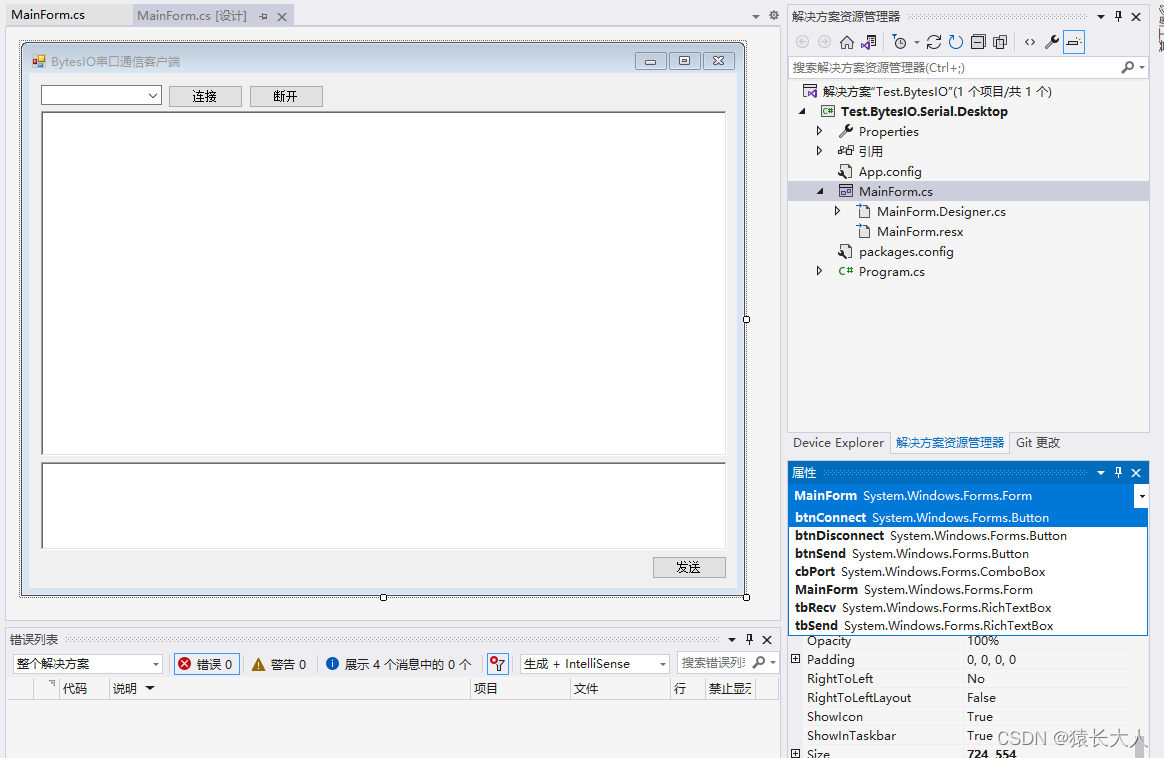Viewport: 1164px width, 758px height.
Task: Pin the 错误列表 panel
Action: (x=750, y=639)
